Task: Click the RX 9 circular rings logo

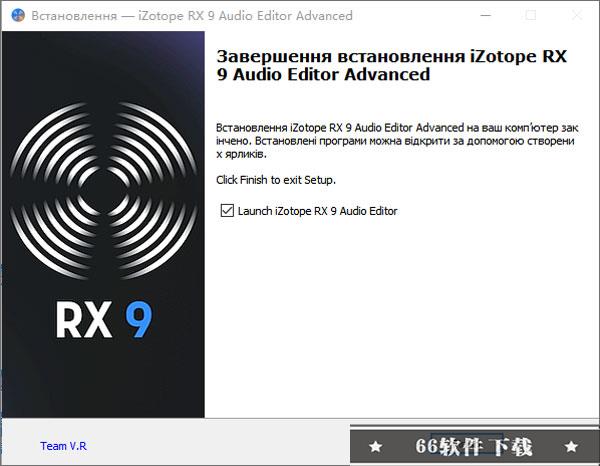Action: click(103, 190)
